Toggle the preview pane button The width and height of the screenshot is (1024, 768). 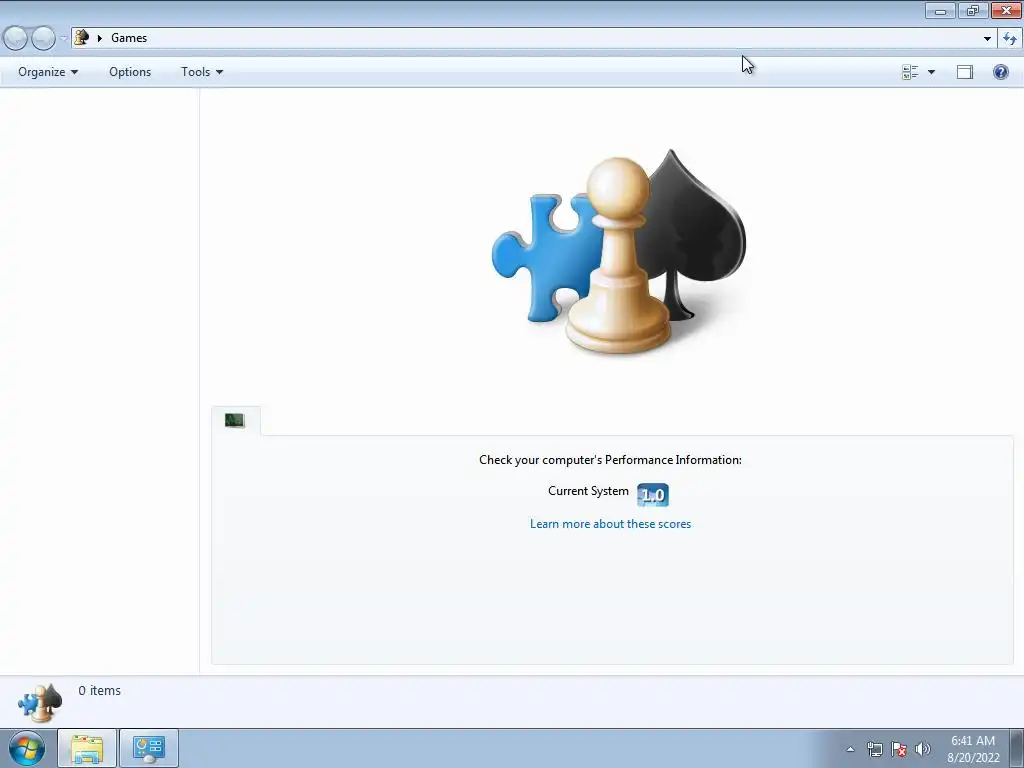click(x=965, y=72)
